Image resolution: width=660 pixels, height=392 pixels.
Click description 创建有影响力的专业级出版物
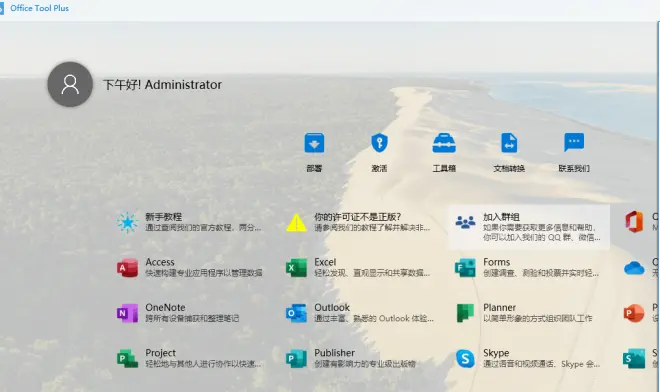[x=365, y=364]
